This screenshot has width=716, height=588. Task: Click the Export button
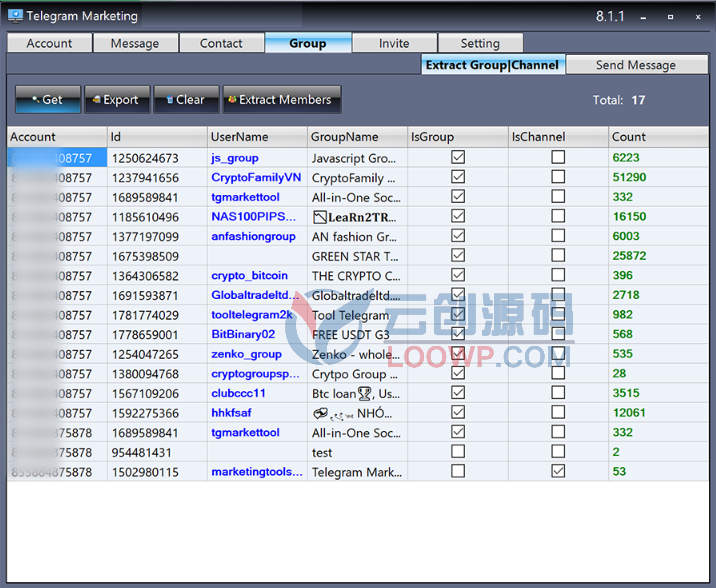coord(117,100)
